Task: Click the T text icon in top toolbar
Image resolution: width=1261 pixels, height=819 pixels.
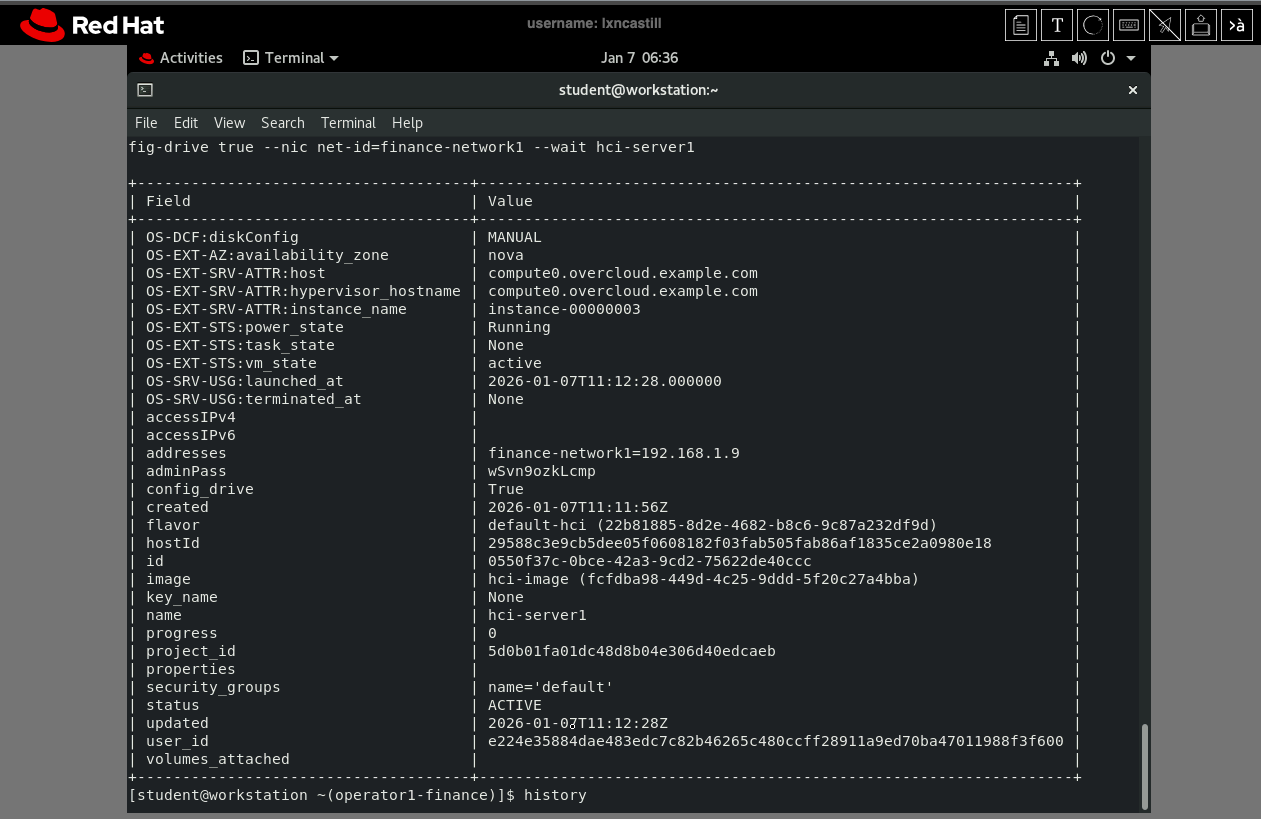Action: tap(1057, 25)
